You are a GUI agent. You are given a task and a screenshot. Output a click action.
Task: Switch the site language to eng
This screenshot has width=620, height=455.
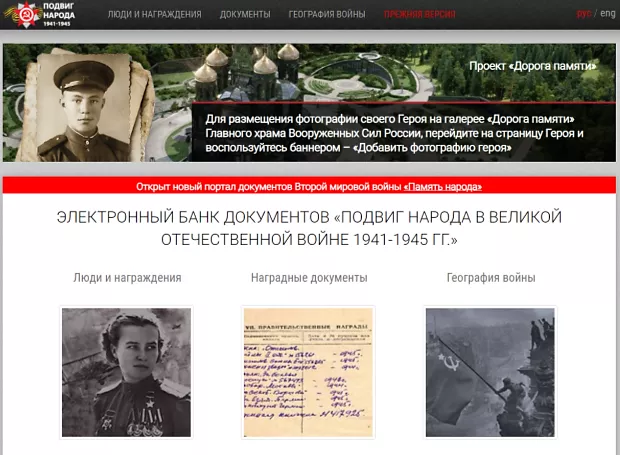pos(608,13)
